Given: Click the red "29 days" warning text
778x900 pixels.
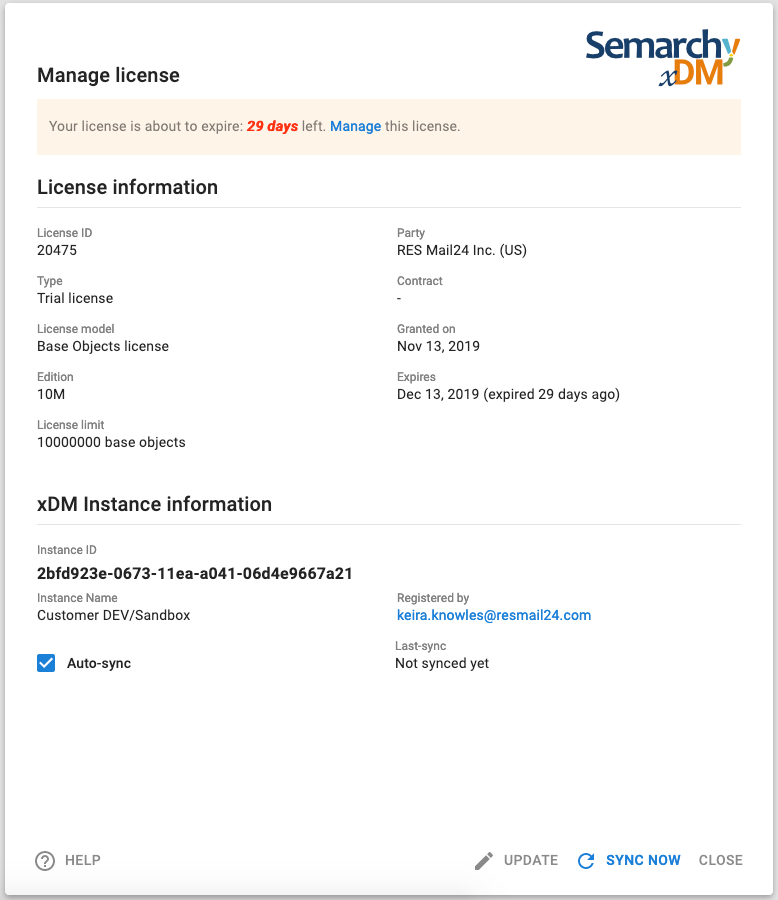Looking at the screenshot, I should 272,126.
